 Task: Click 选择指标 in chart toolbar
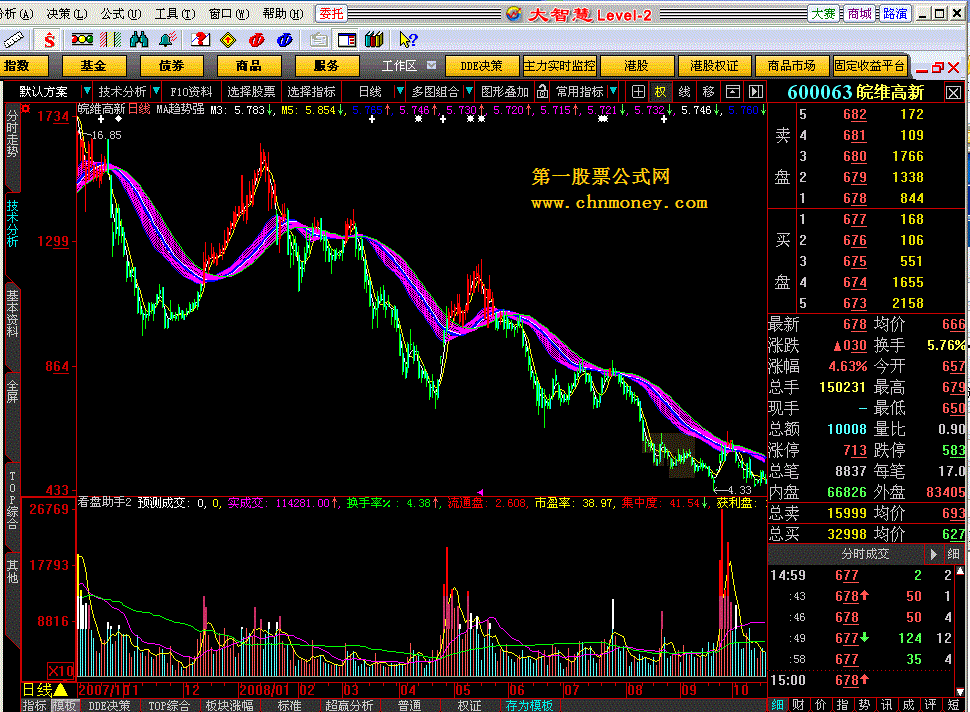[x=311, y=92]
